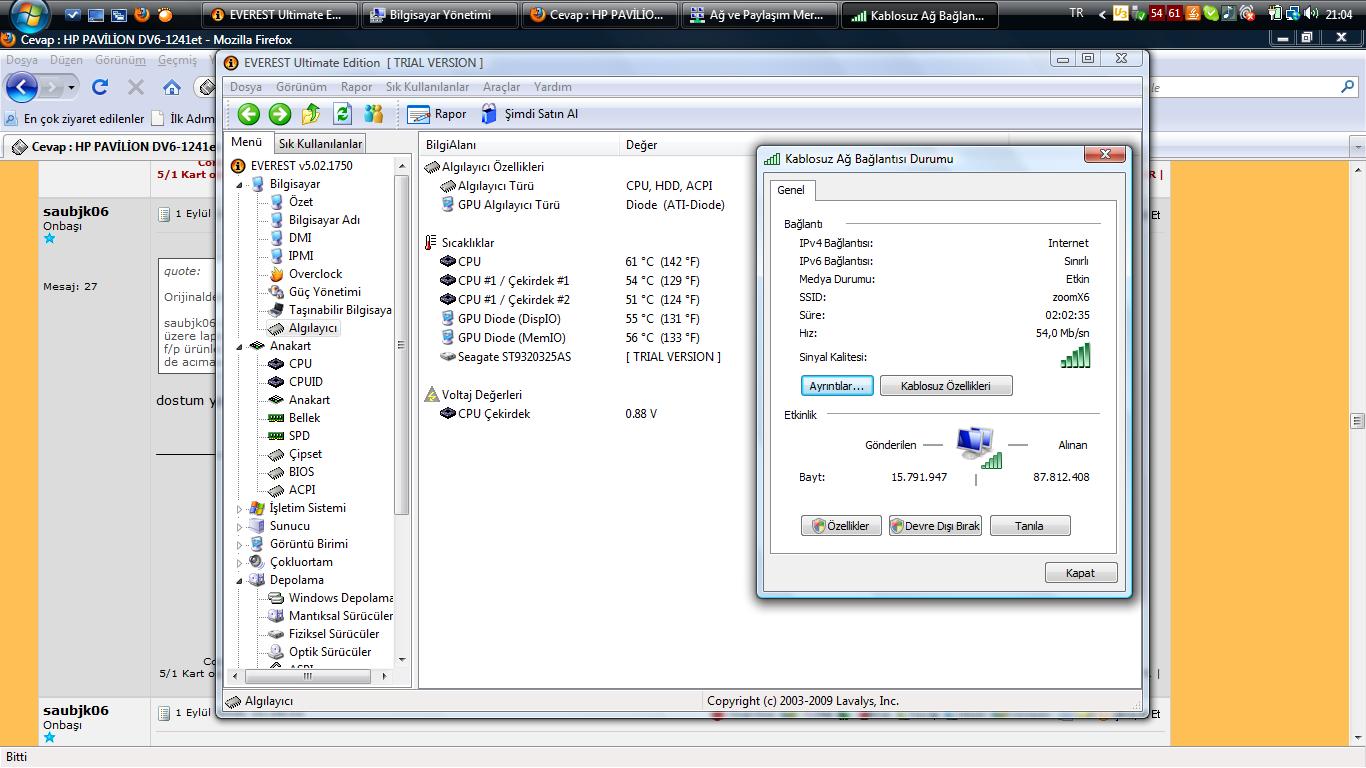The height and width of the screenshot is (768, 1366).
Task: Click the tree panel vertical scrollbar
Action: click(x=402, y=345)
